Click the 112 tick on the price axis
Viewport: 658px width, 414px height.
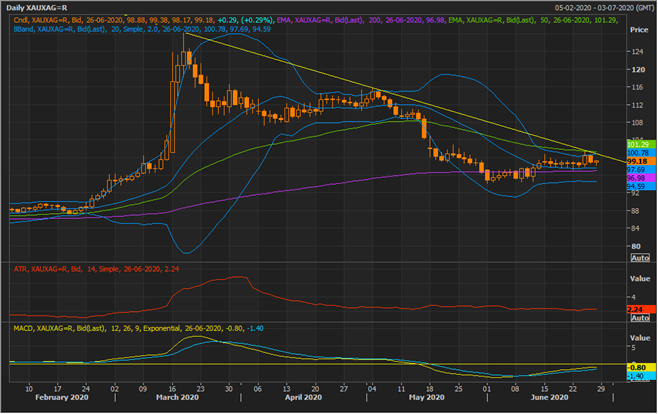pyautogui.click(x=637, y=105)
